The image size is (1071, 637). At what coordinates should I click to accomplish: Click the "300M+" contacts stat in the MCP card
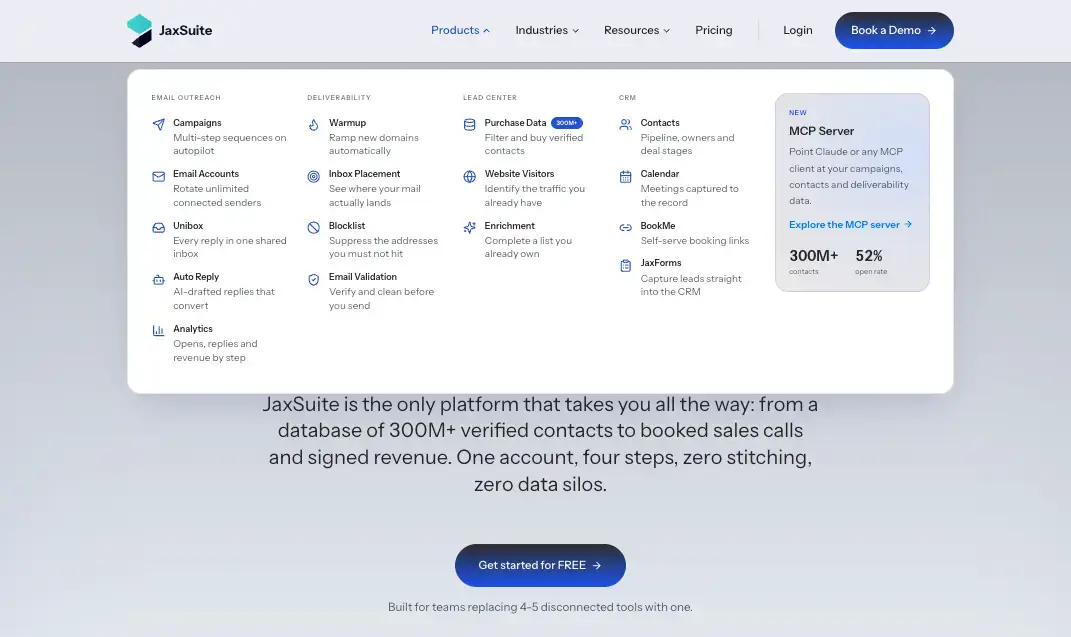(813, 256)
